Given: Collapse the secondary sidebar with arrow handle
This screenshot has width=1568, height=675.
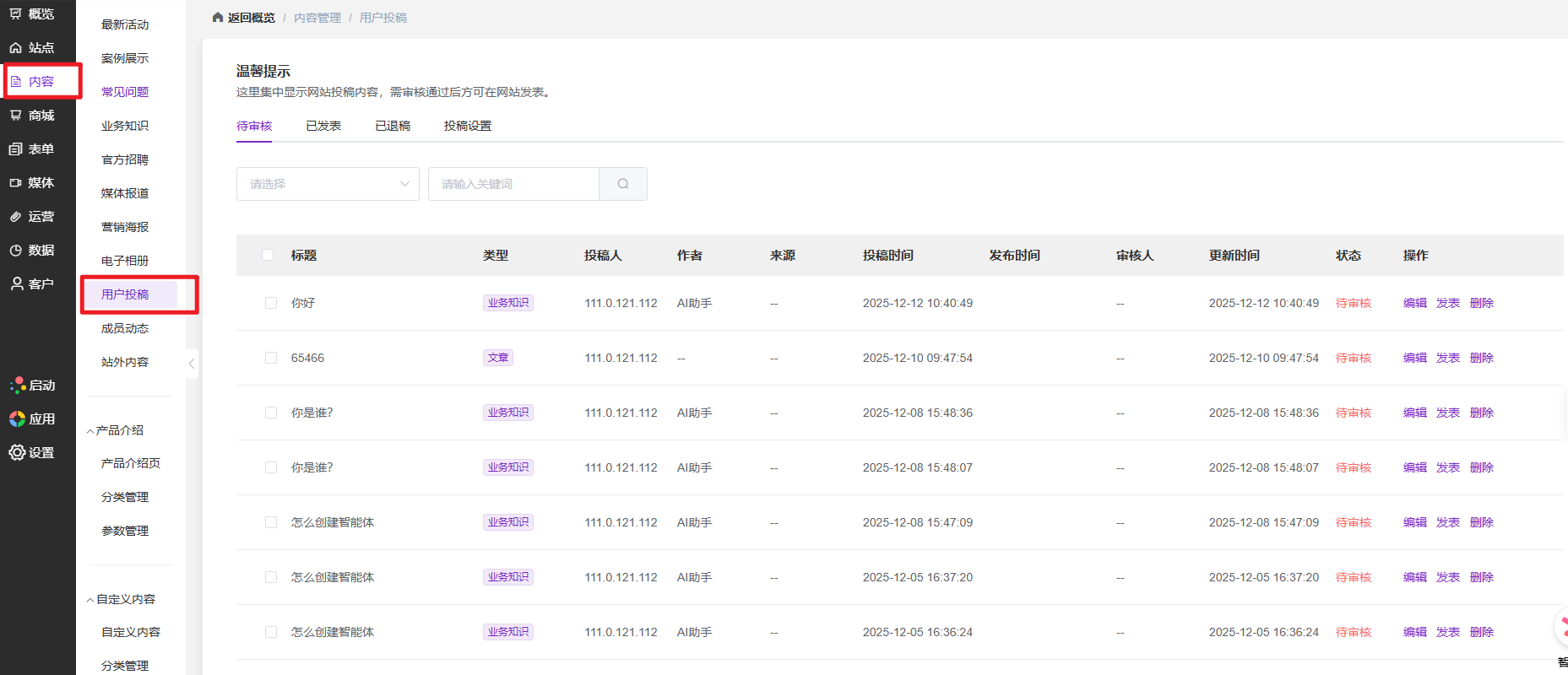Looking at the screenshot, I should tap(192, 364).
